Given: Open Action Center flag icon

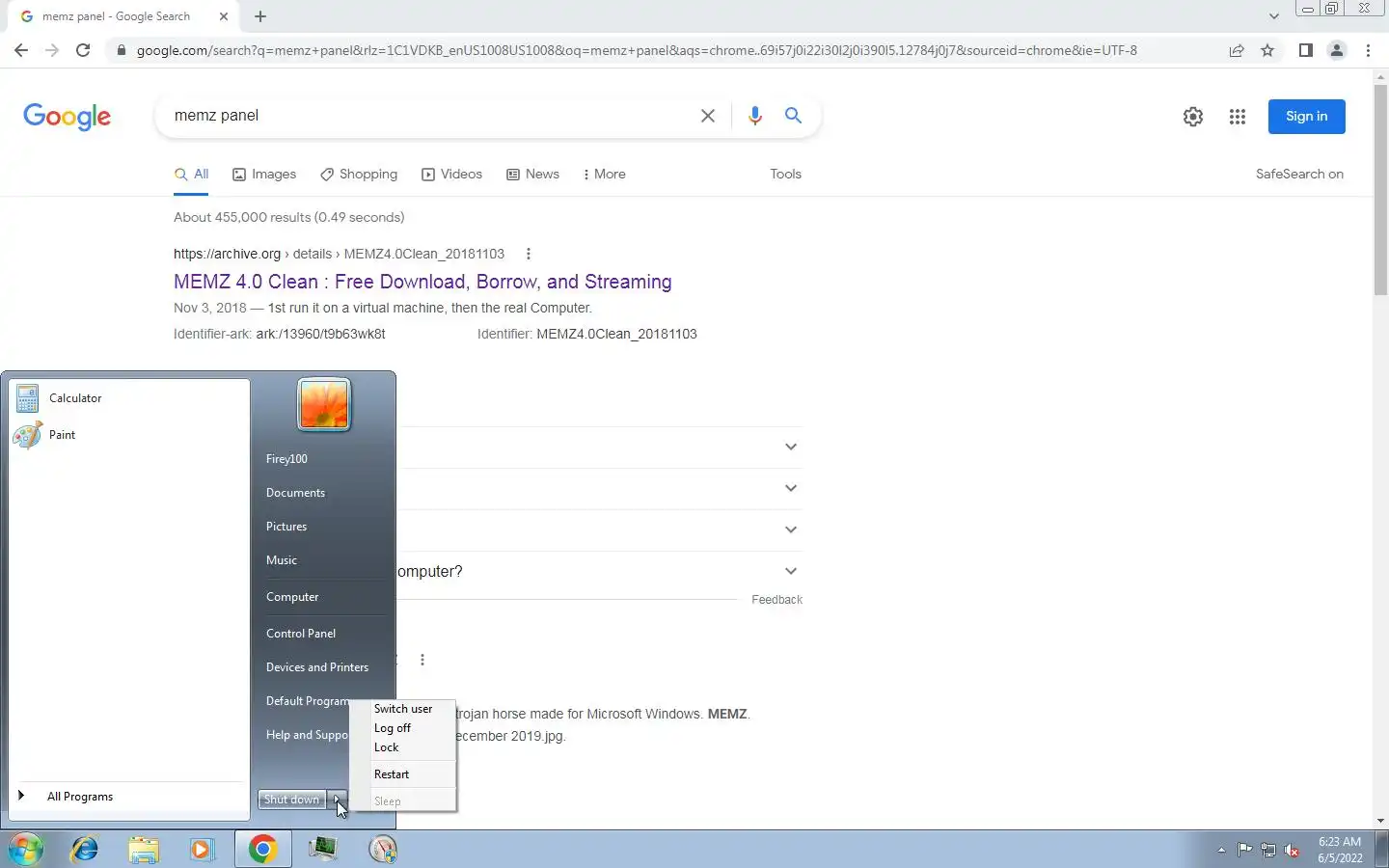Looking at the screenshot, I should coord(1245,850).
